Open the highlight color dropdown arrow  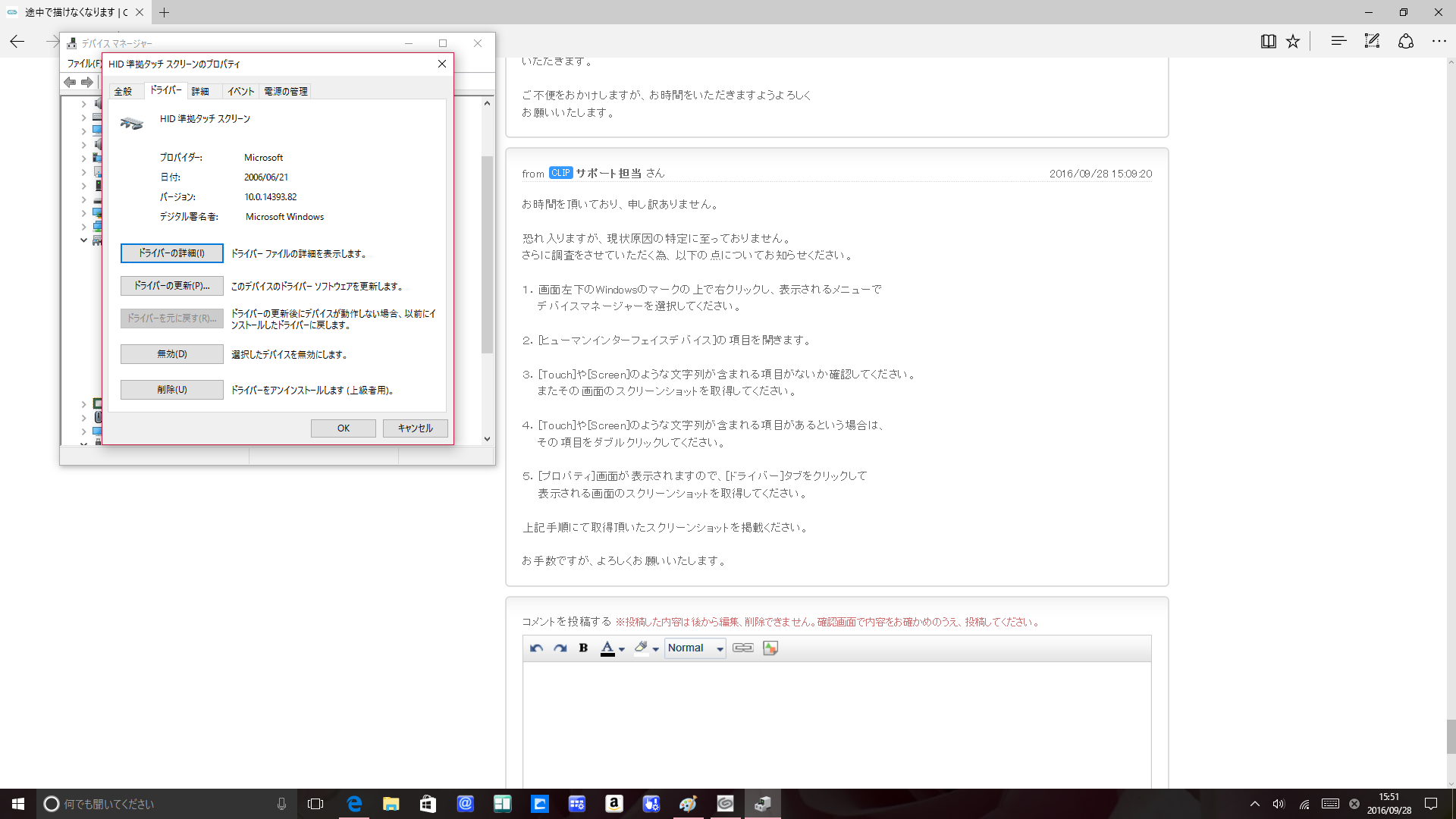(x=656, y=649)
